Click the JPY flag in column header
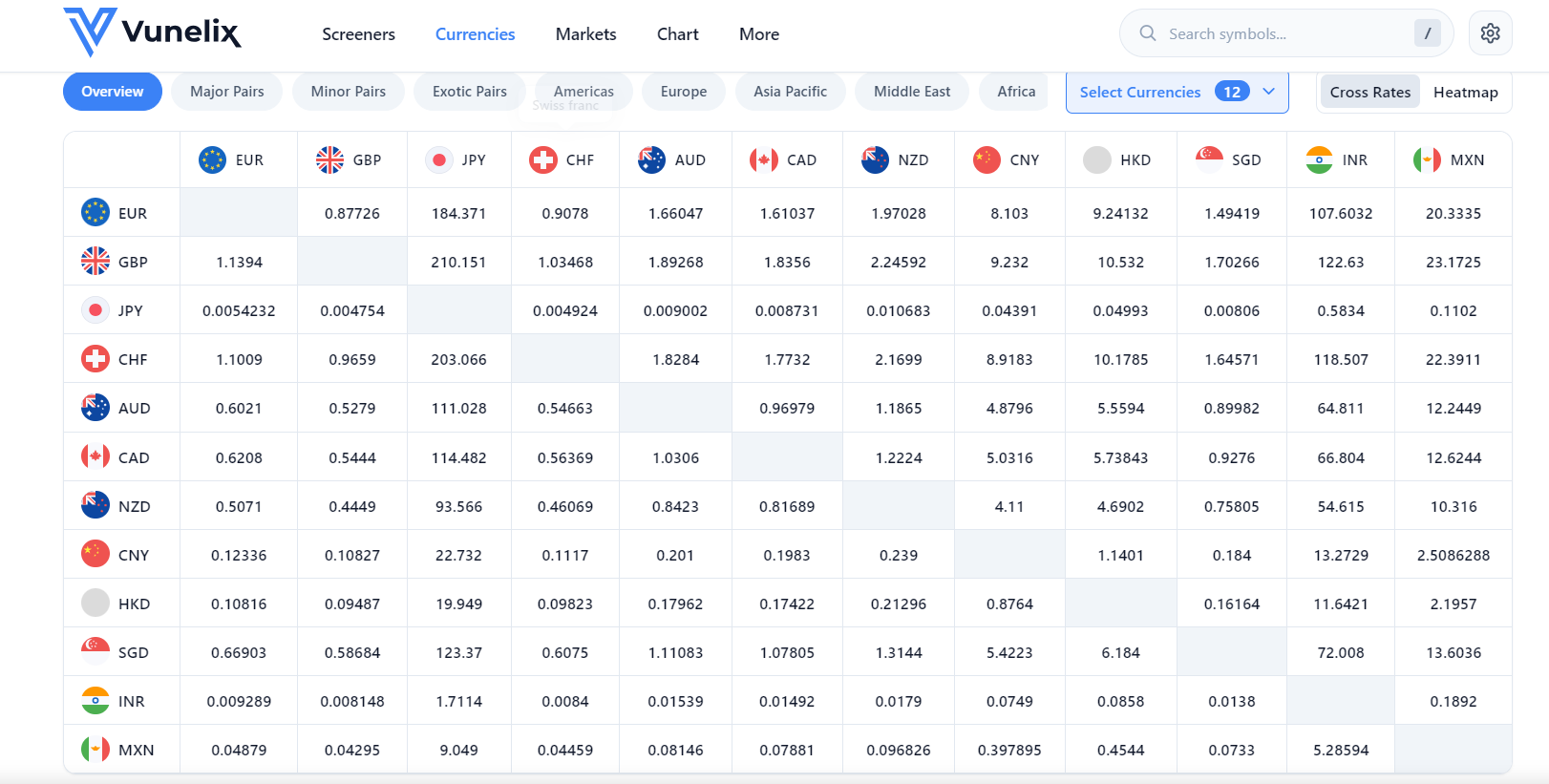 point(438,159)
